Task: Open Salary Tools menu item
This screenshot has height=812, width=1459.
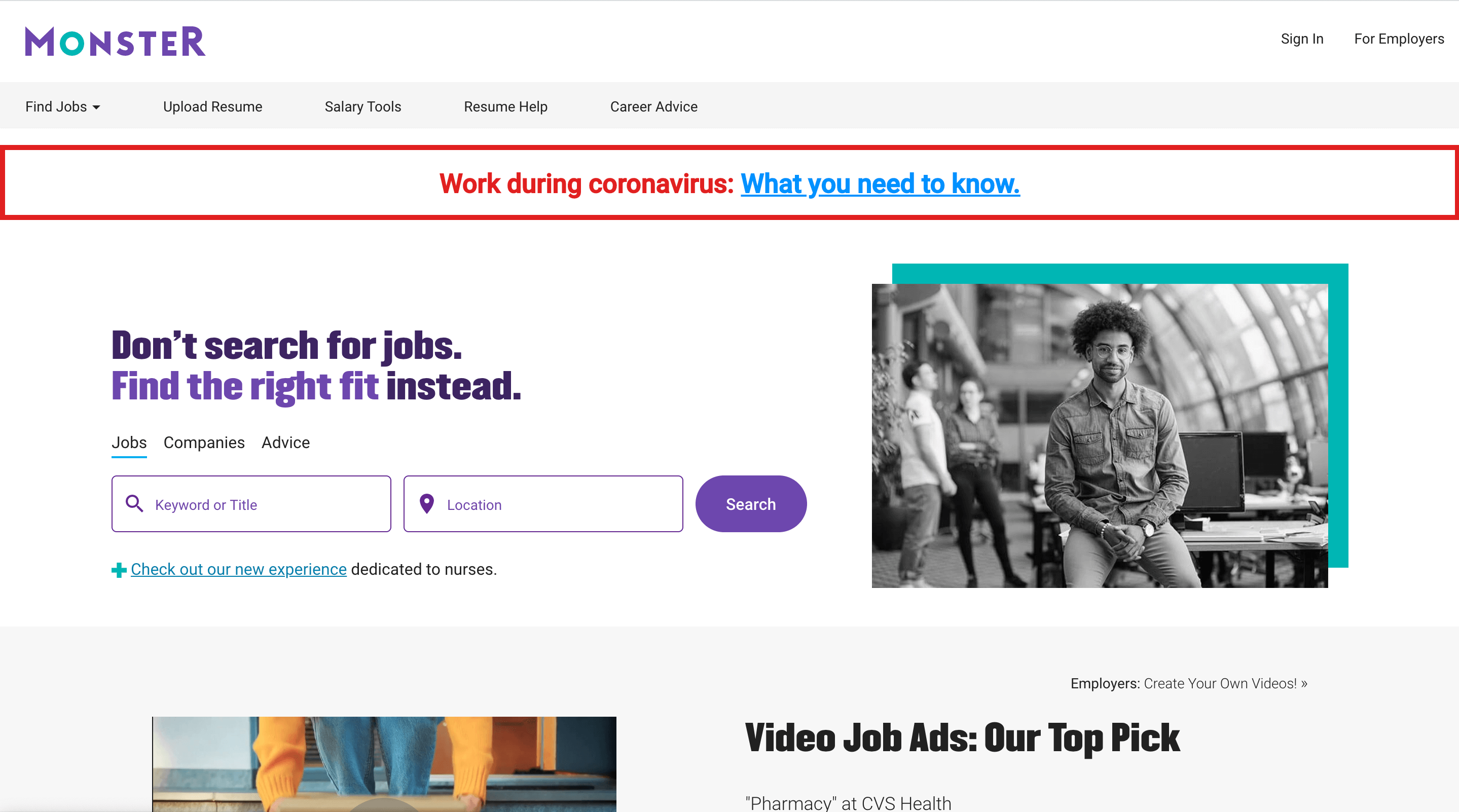Action: point(362,106)
